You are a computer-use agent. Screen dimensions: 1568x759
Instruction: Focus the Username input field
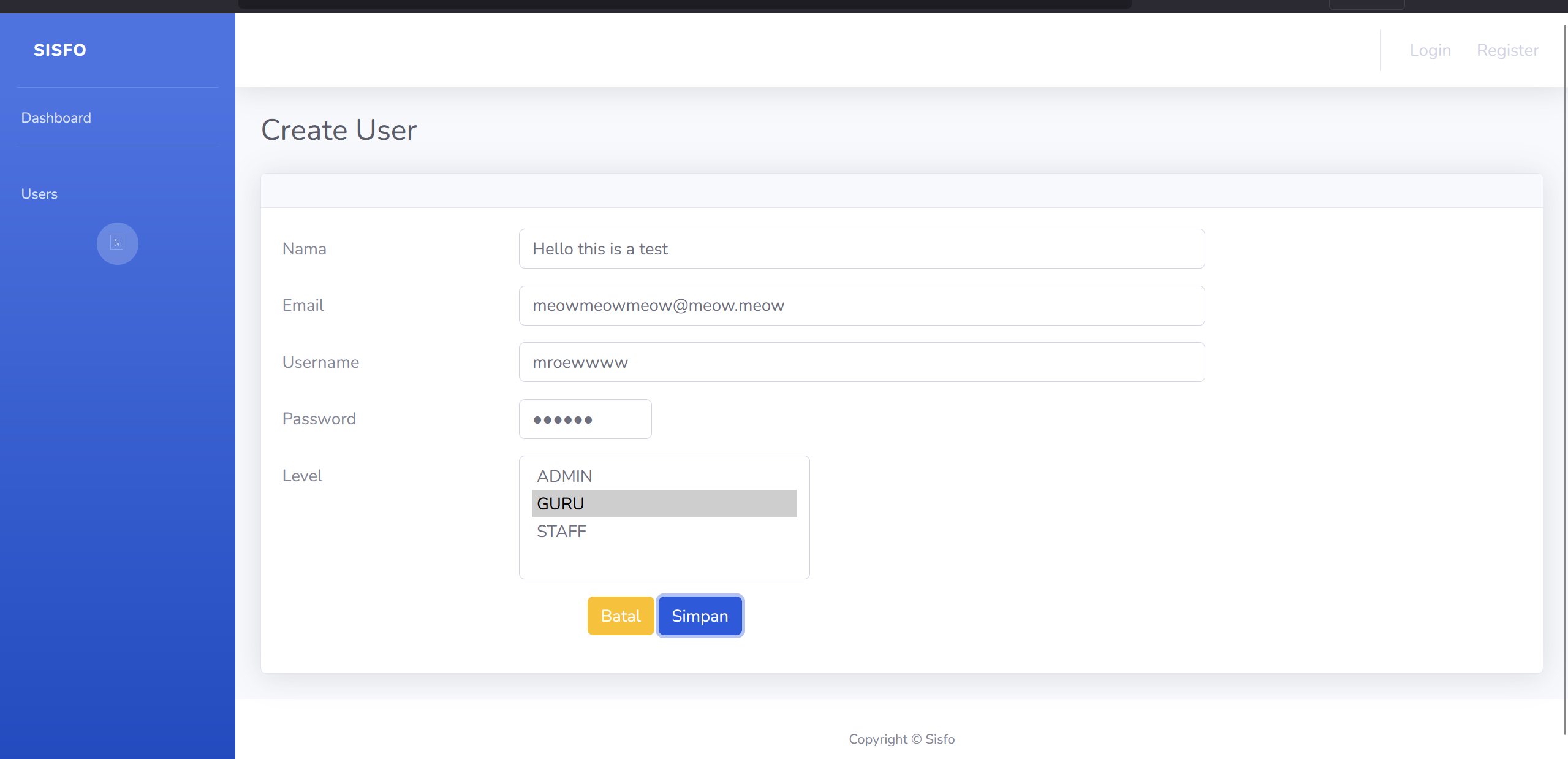click(x=861, y=362)
